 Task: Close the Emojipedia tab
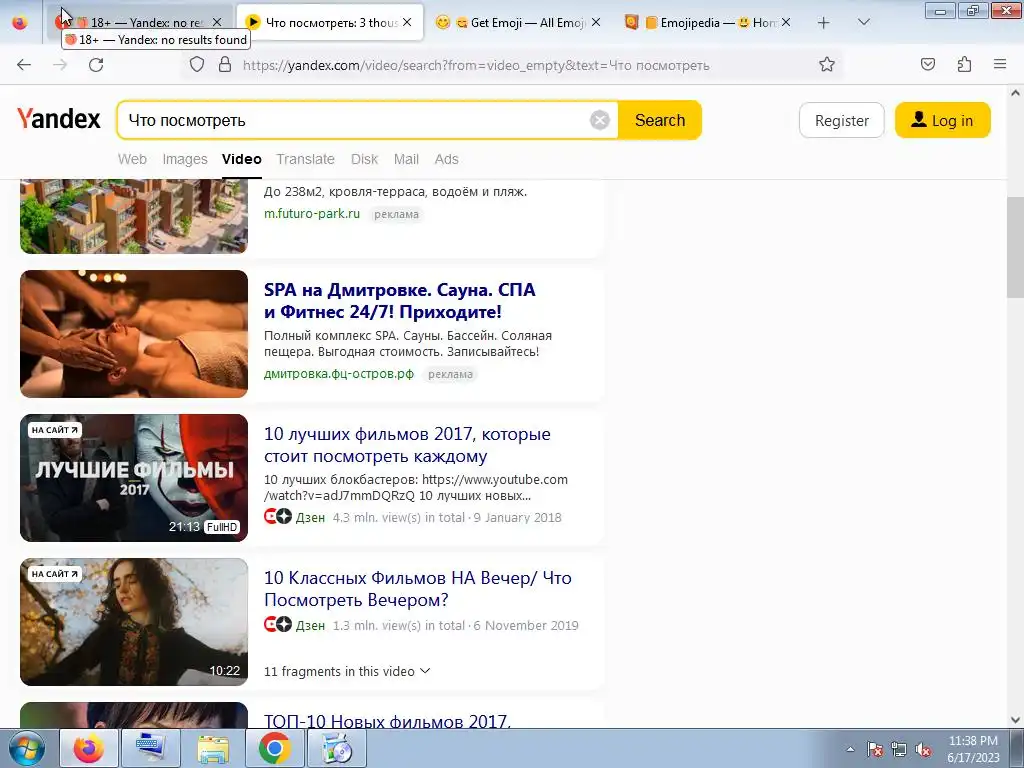[786, 22]
